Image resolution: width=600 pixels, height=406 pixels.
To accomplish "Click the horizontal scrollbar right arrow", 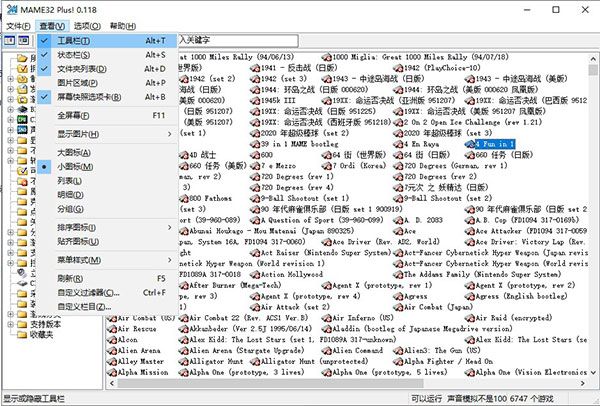I will [x=582, y=383].
